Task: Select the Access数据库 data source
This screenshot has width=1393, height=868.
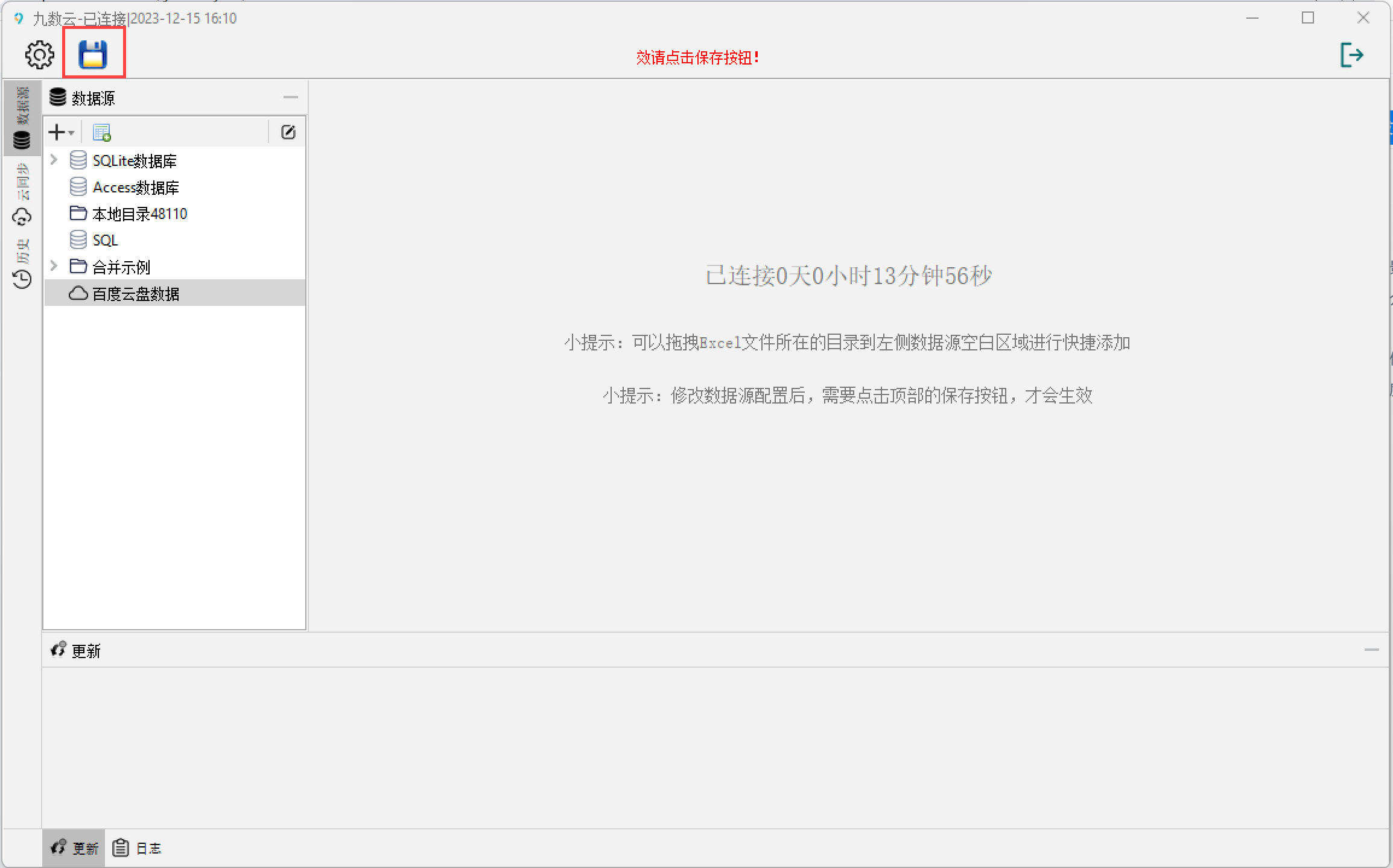Action: (136, 188)
